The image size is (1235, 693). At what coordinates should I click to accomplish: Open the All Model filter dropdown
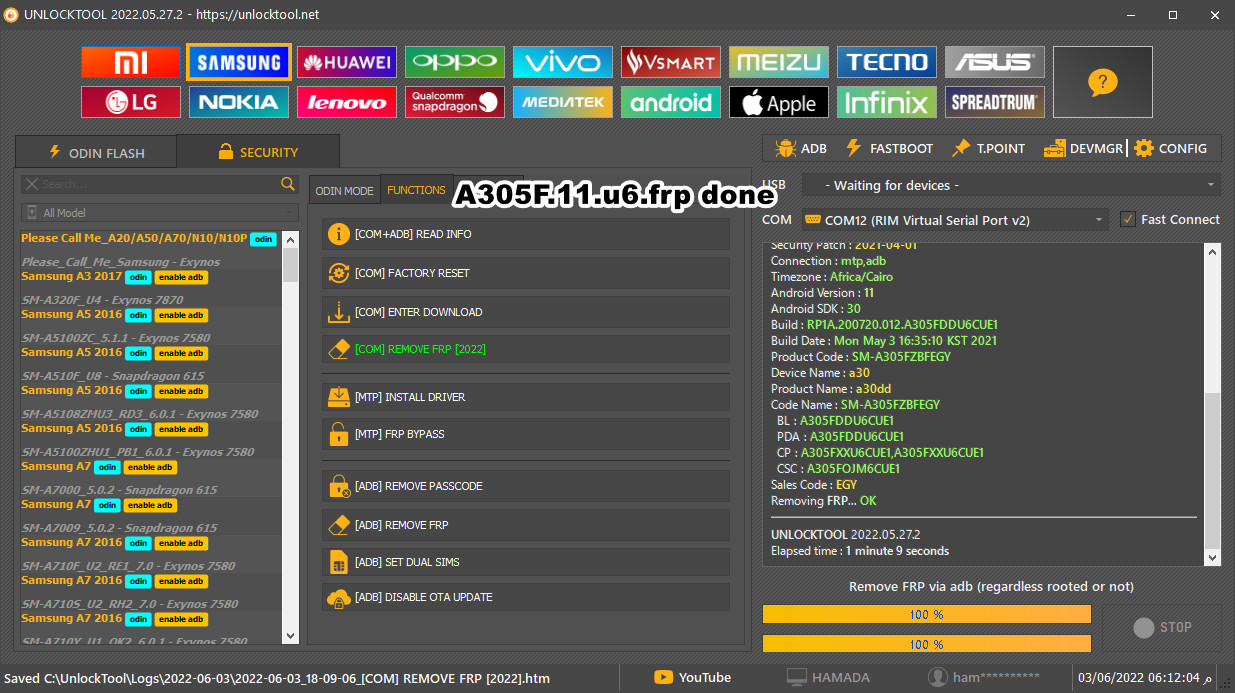[160, 212]
